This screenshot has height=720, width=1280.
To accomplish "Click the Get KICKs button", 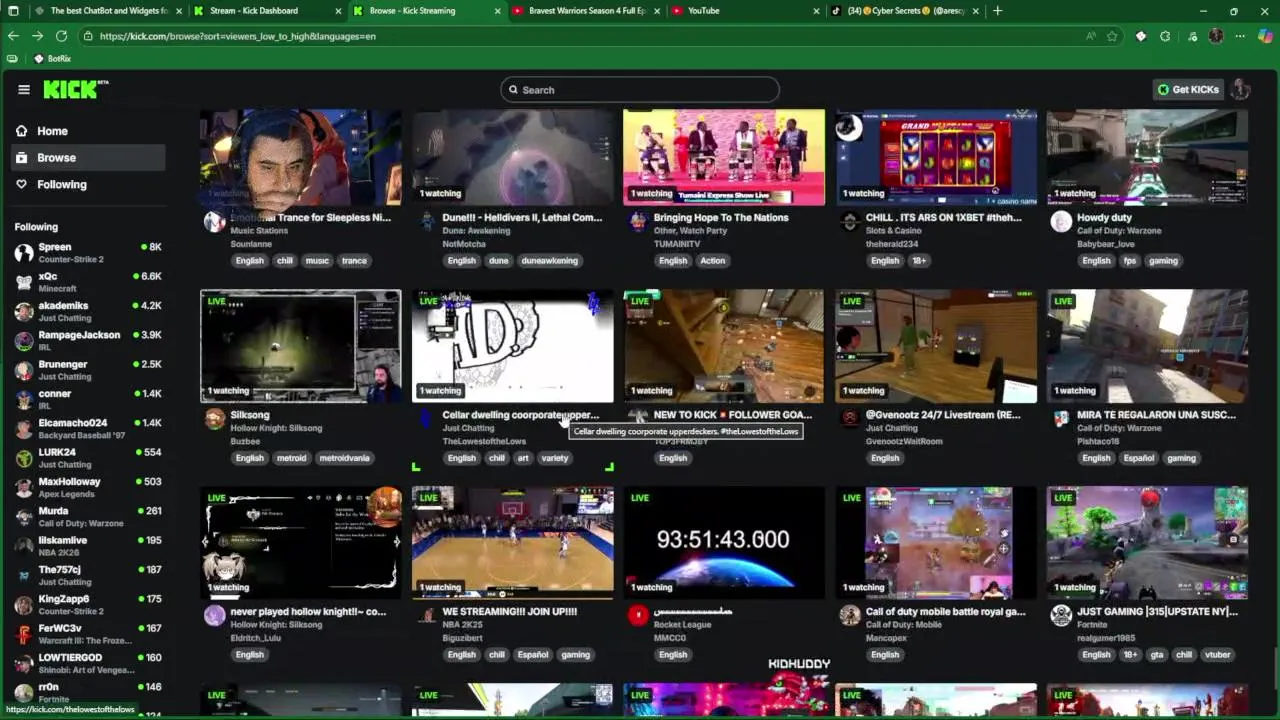I will 1188,89.
